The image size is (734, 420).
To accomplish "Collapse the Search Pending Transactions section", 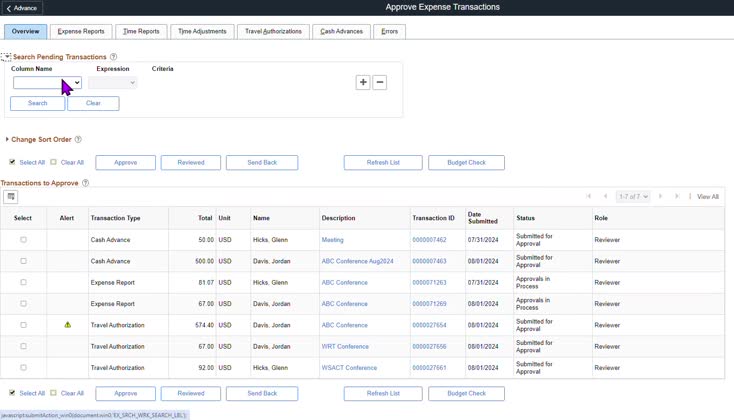I will click(6, 57).
